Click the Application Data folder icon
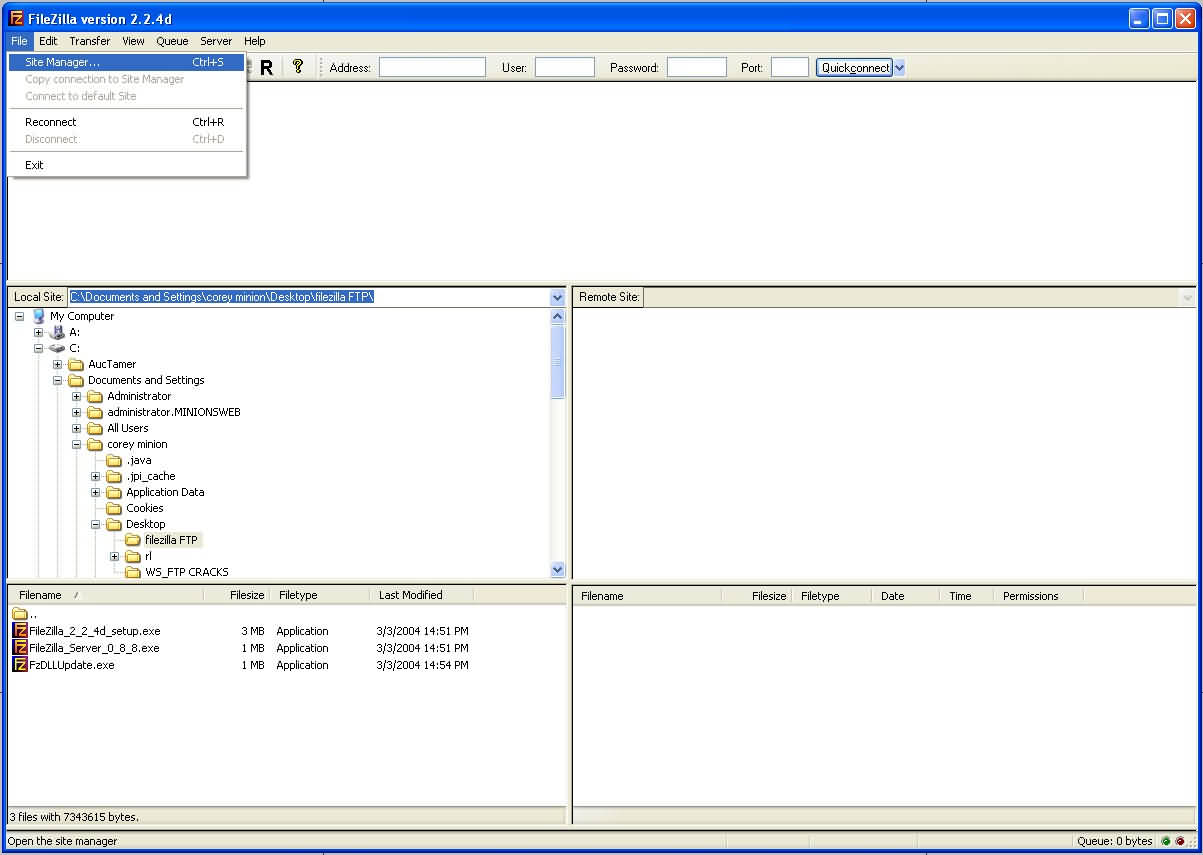 (x=114, y=492)
